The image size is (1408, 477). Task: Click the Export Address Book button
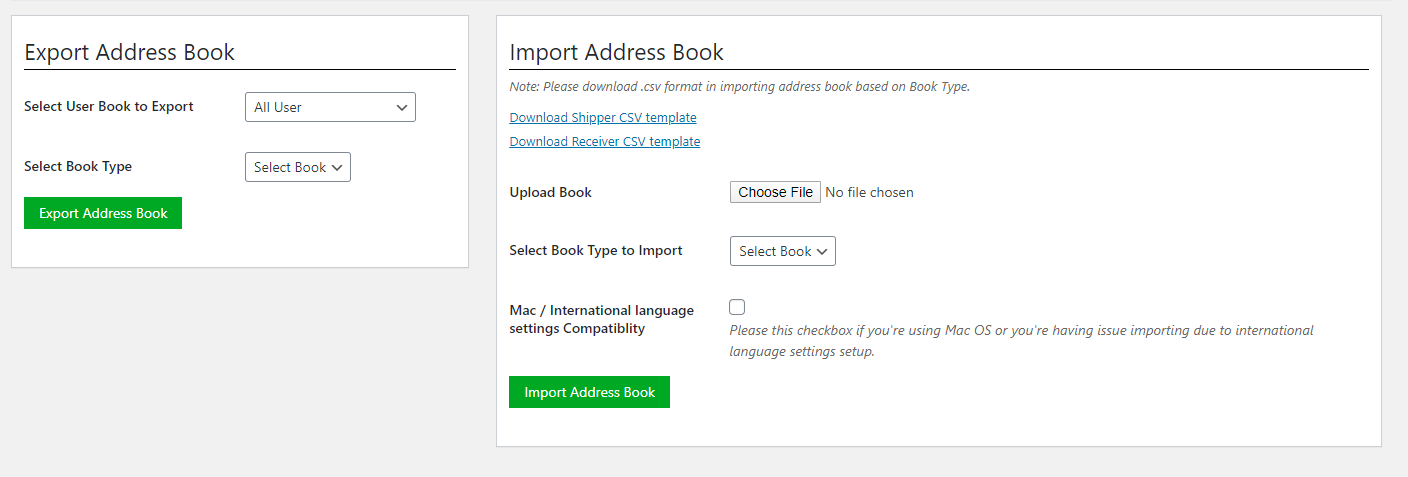[103, 213]
